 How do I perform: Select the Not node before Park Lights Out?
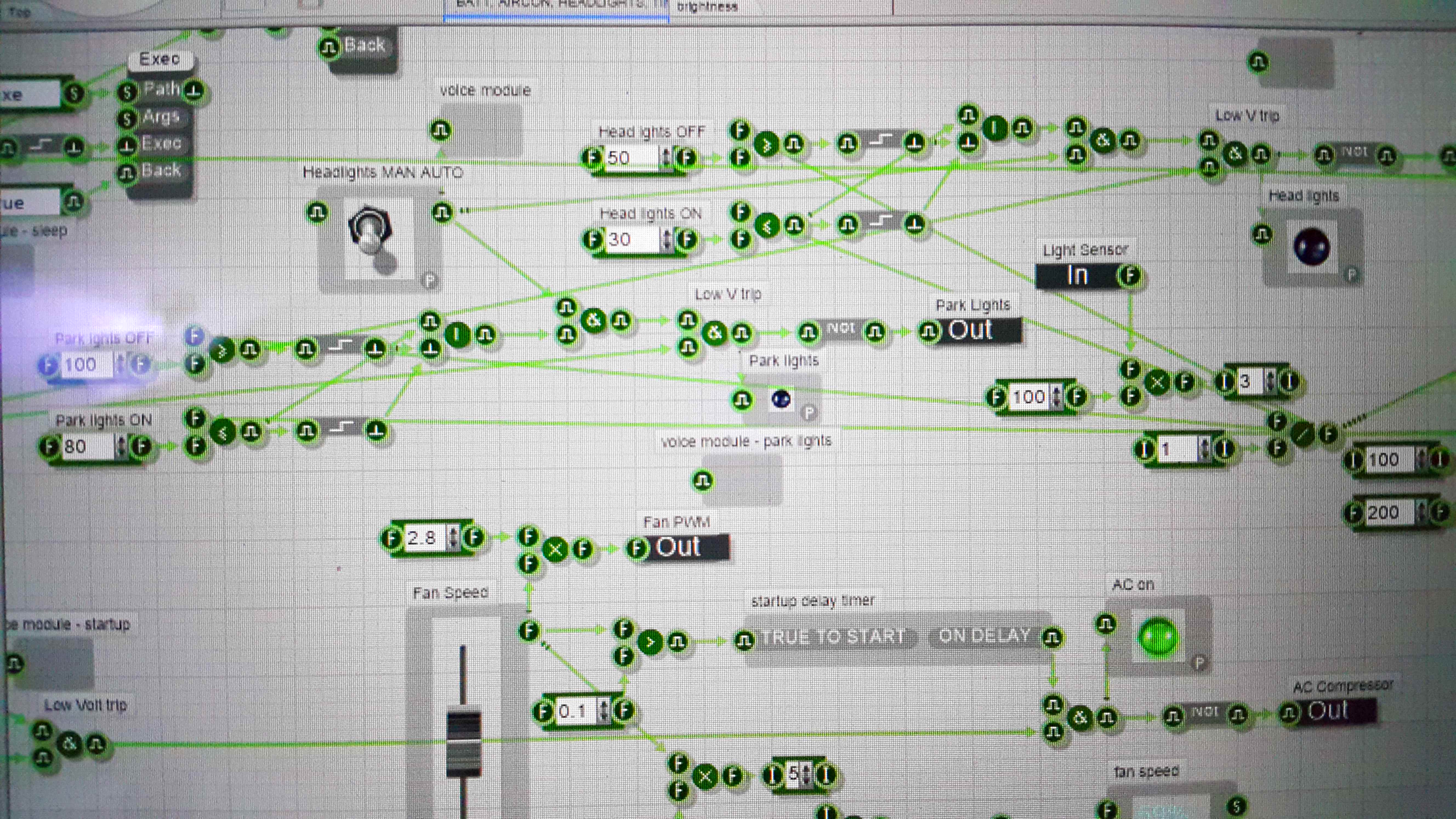(x=841, y=329)
